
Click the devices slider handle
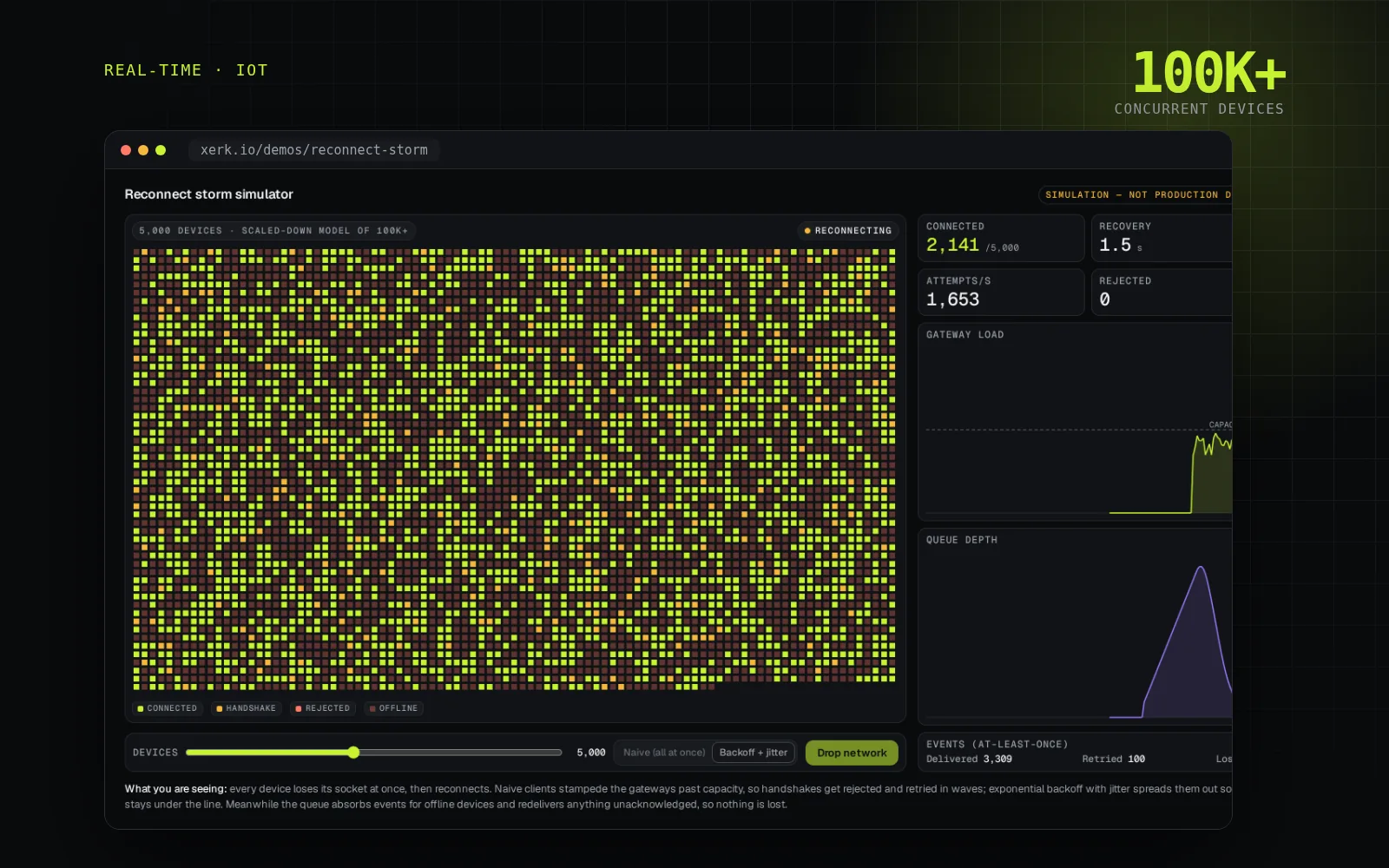point(353,753)
